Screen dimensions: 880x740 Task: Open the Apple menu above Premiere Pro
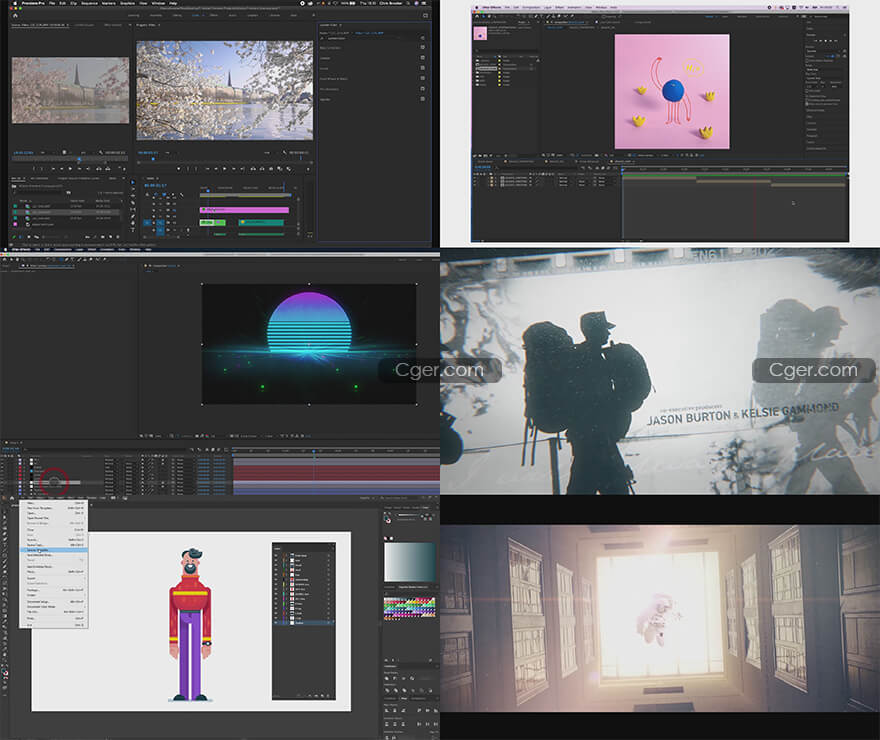[x=14, y=3]
